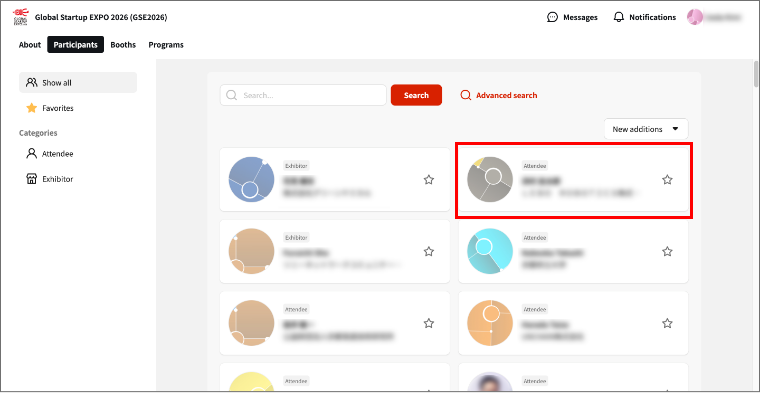Viewport: 760px width, 393px height.
Task: Click the Attendee tag on gray-avatar card
Action: click(535, 166)
